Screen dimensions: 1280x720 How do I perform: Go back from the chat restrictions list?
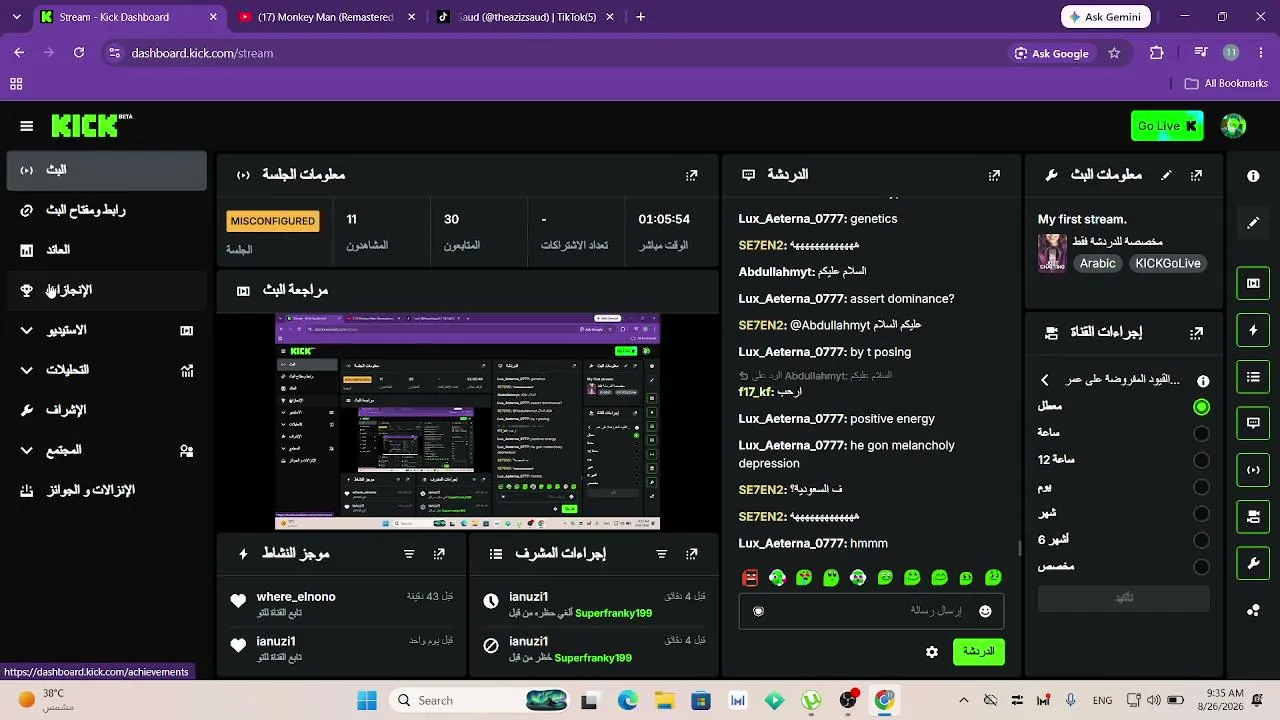click(1045, 380)
